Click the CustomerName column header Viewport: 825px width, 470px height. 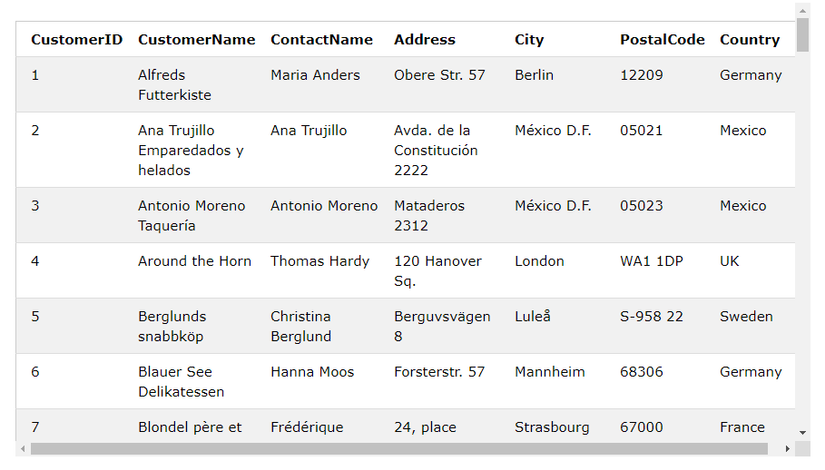pyautogui.click(x=197, y=40)
